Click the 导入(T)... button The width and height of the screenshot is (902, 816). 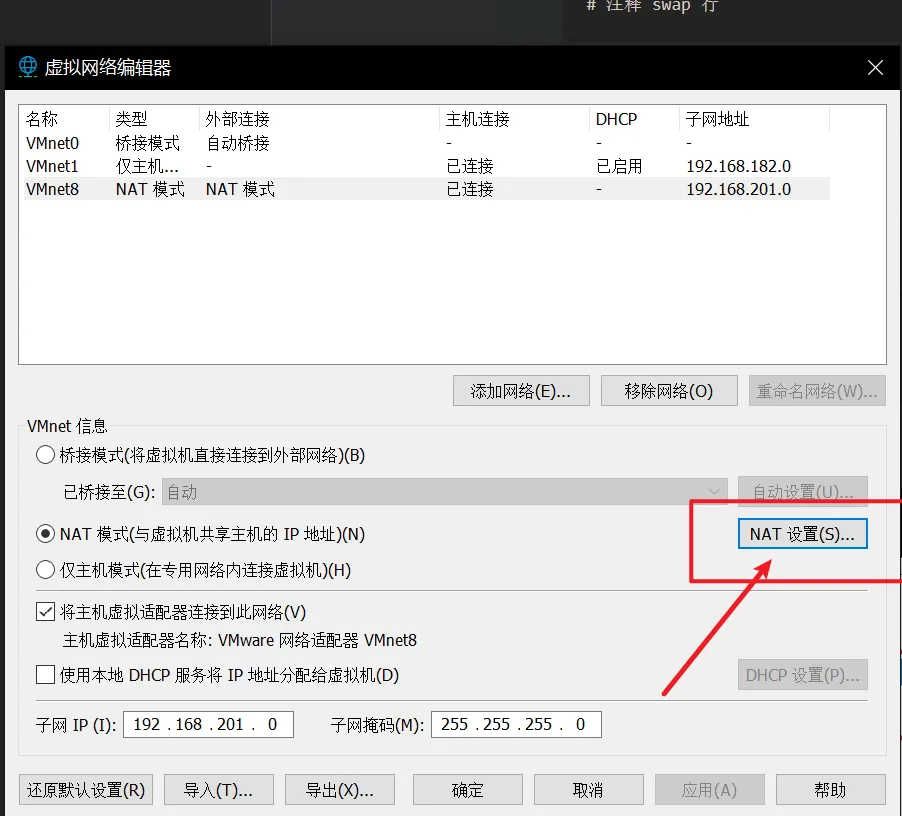(219, 790)
